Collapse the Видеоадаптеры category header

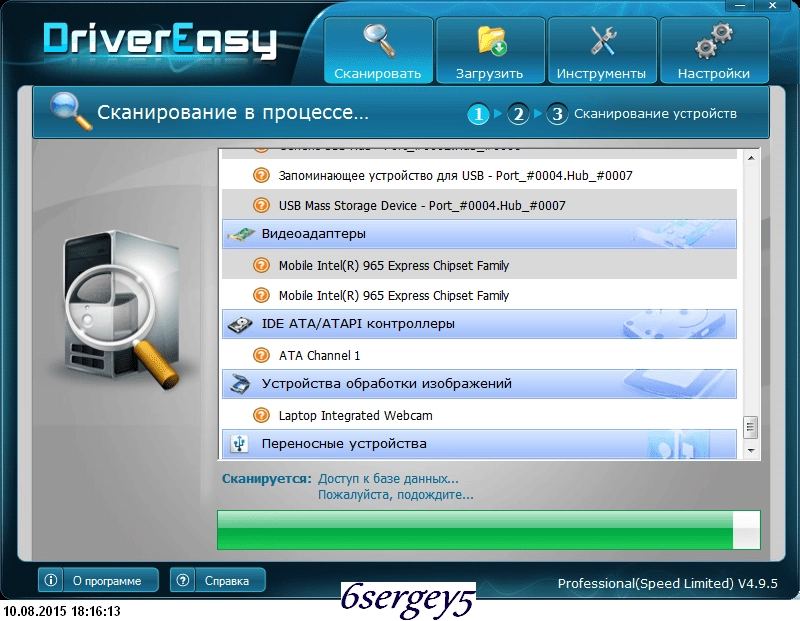click(x=479, y=234)
